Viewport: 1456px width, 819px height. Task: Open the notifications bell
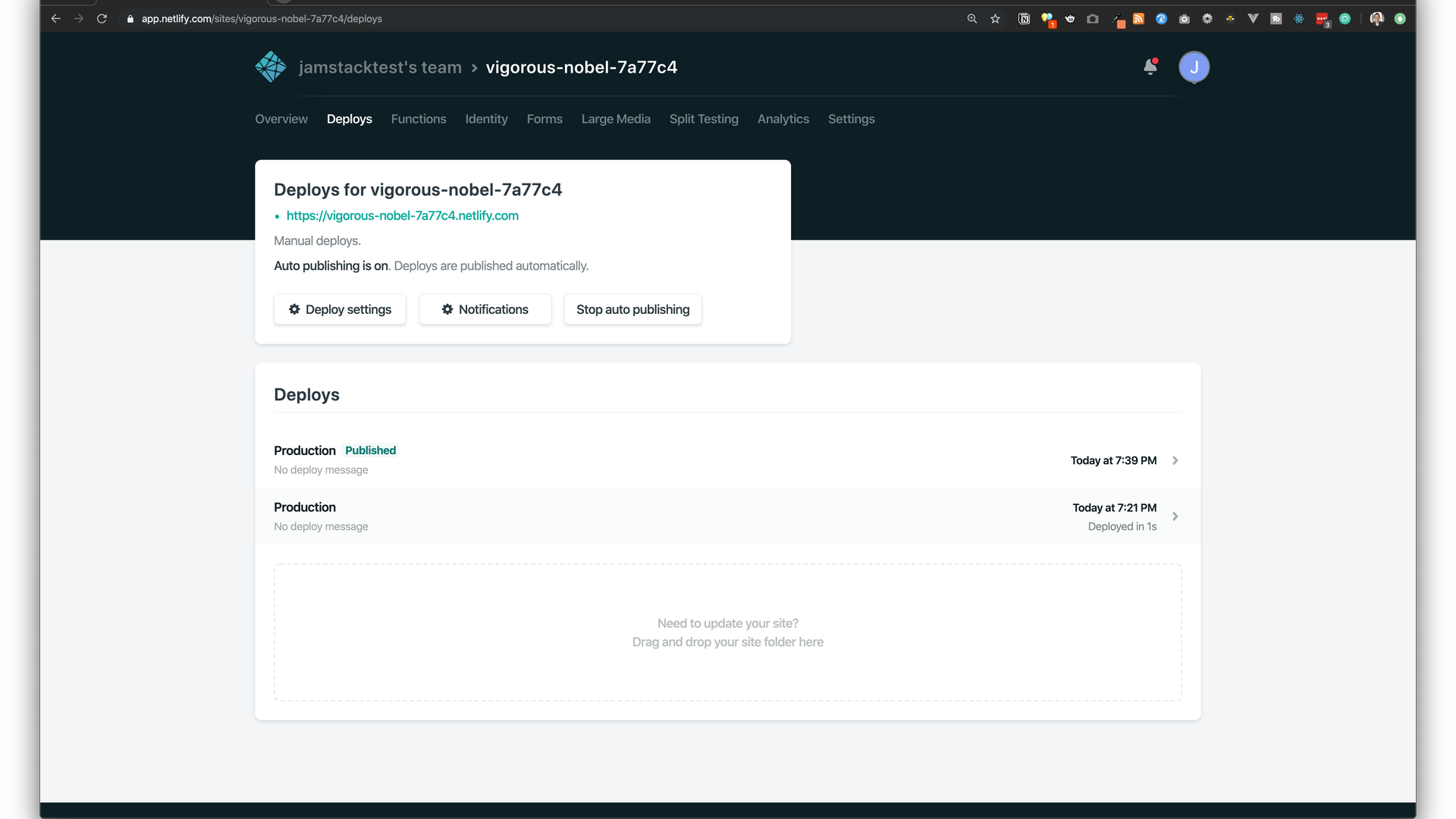tap(1150, 67)
